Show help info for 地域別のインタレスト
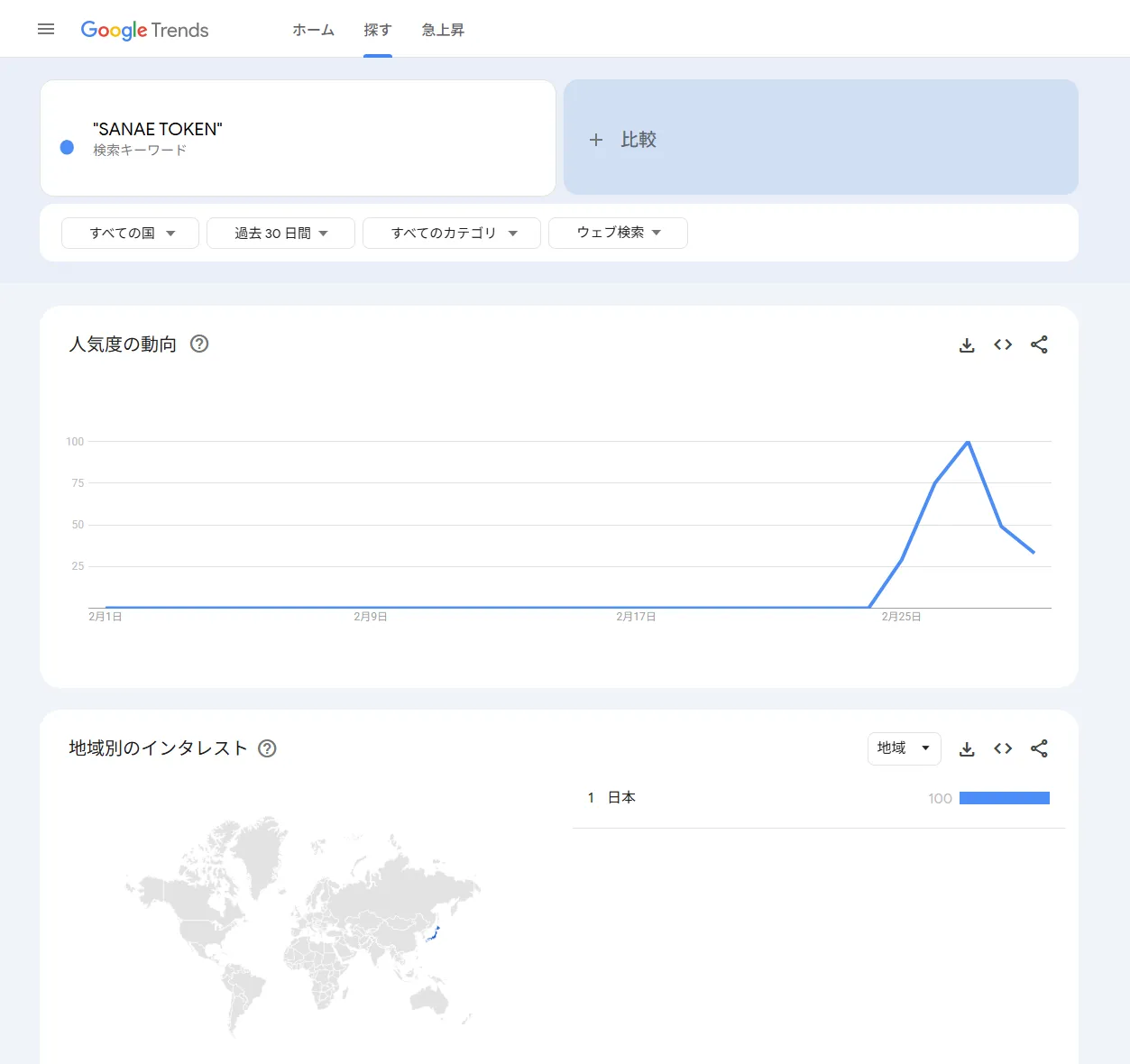 [267, 748]
